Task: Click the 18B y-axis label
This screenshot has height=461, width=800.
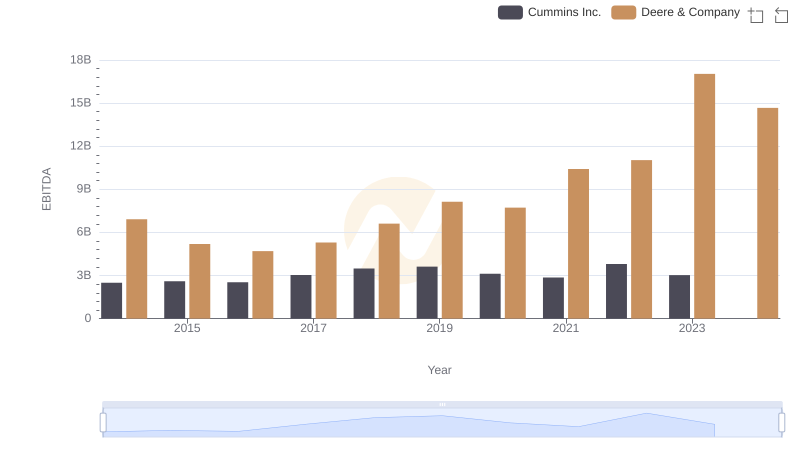Action: click(81, 60)
